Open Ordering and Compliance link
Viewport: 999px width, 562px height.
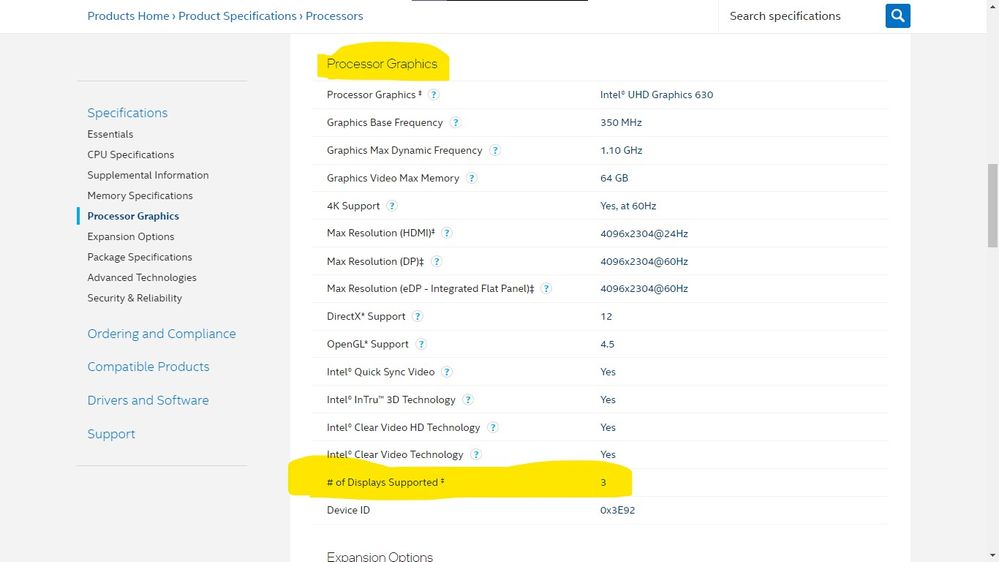point(161,334)
